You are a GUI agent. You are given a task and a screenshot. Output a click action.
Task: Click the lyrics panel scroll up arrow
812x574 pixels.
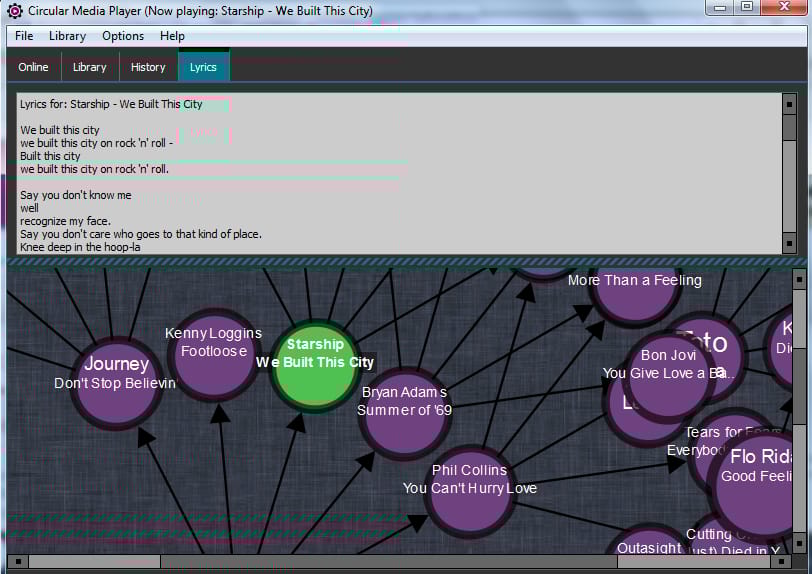tap(789, 104)
